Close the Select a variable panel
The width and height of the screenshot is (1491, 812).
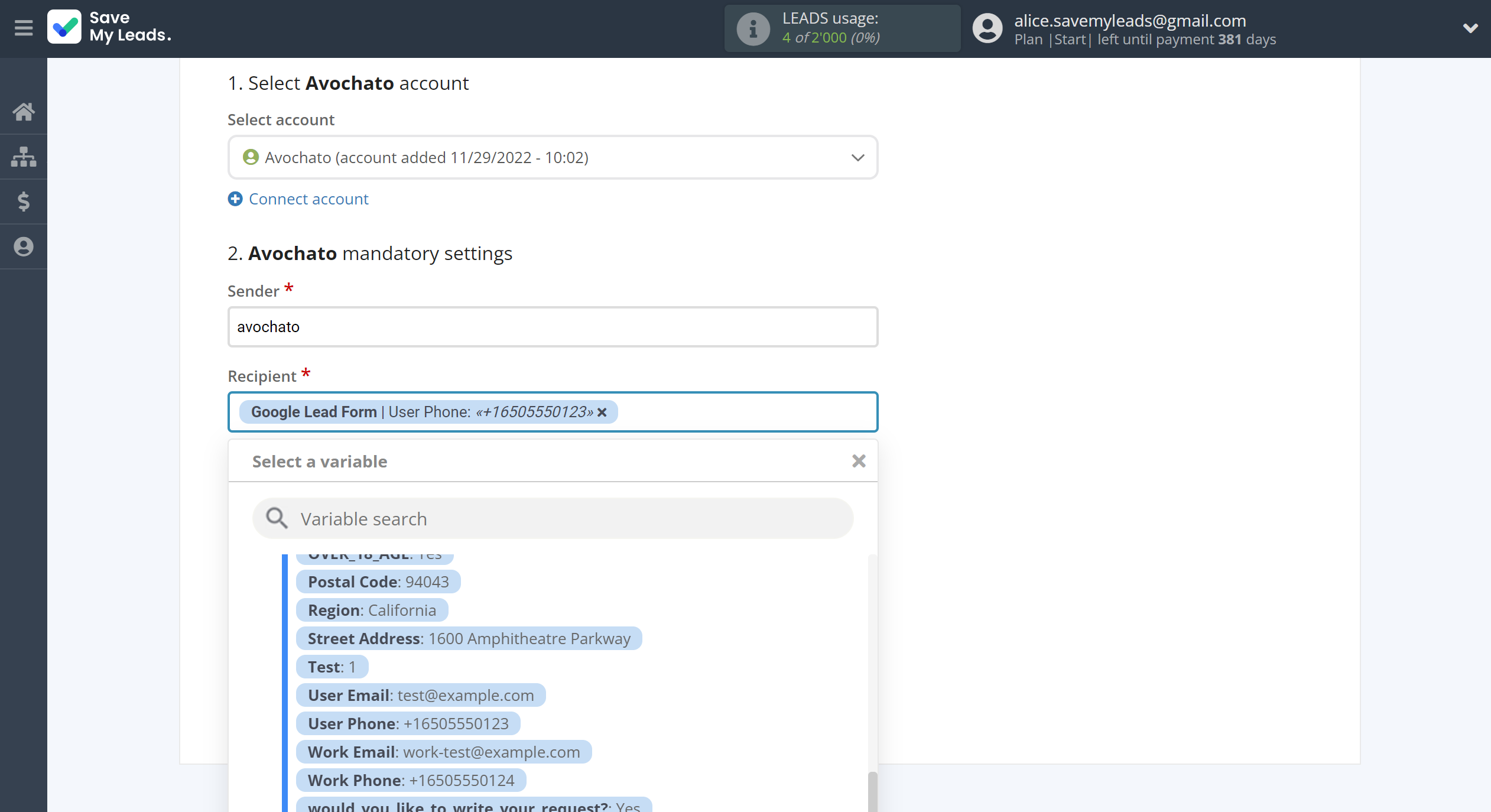pyautogui.click(x=859, y=461)
